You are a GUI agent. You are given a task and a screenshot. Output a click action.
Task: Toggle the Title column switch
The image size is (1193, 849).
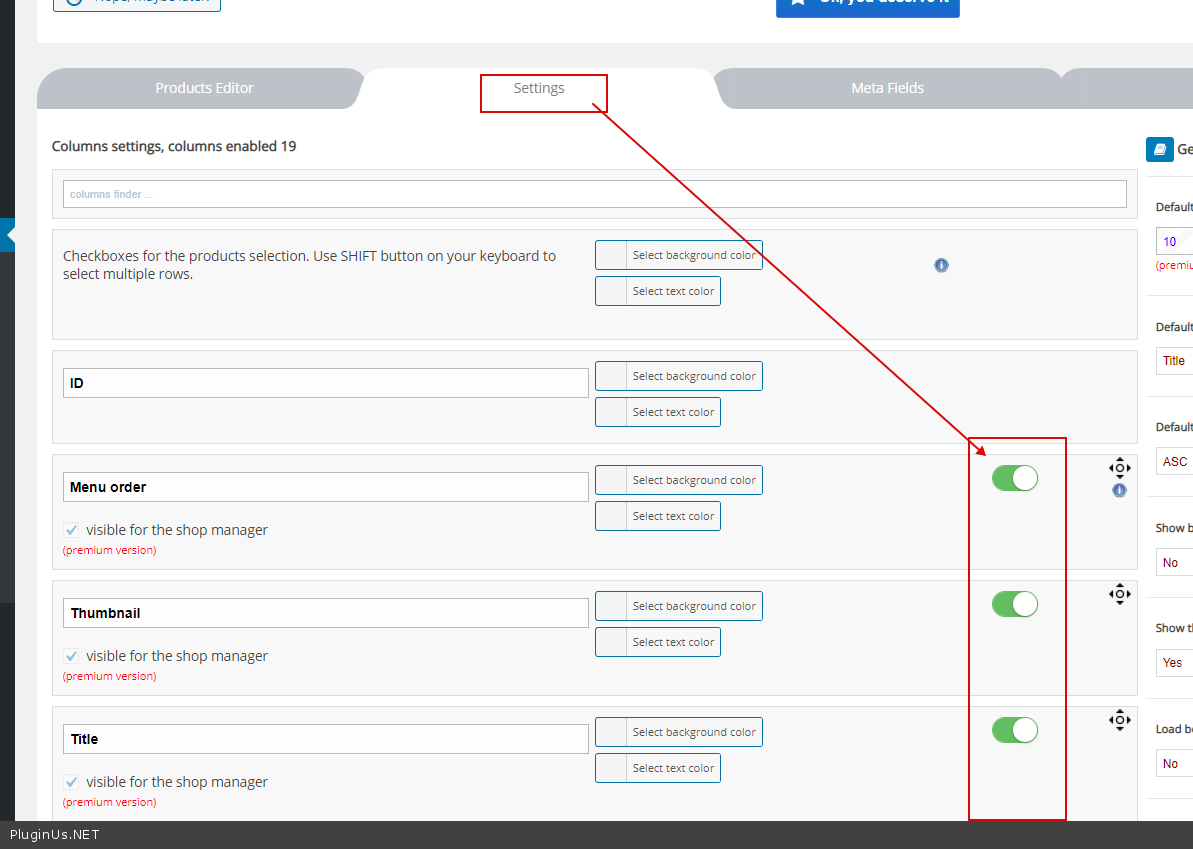(1014, 730)
